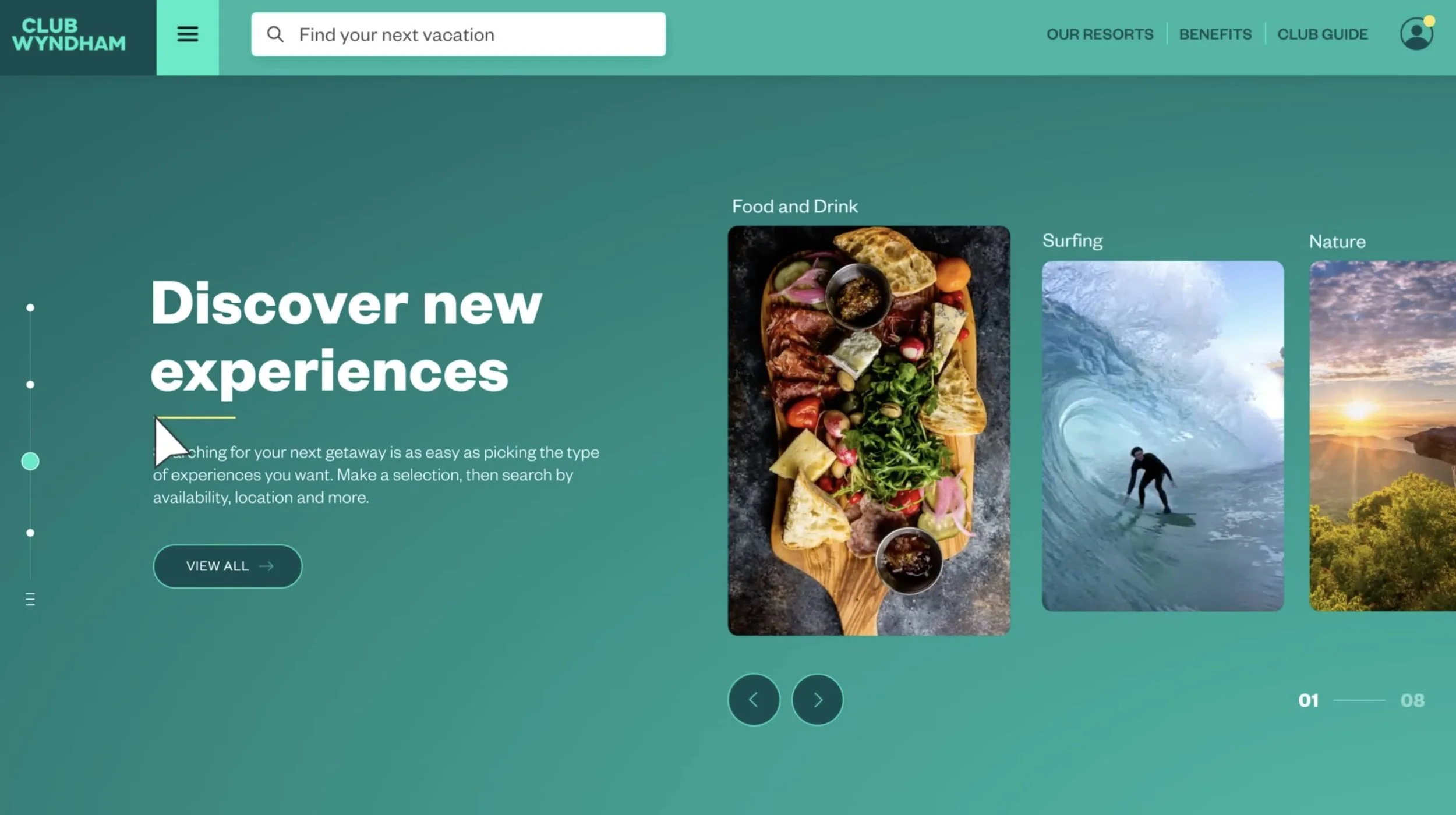Click the section list icon below the dots
The width and height of the screenshot is (1456, 815).
tap(30, 599)
